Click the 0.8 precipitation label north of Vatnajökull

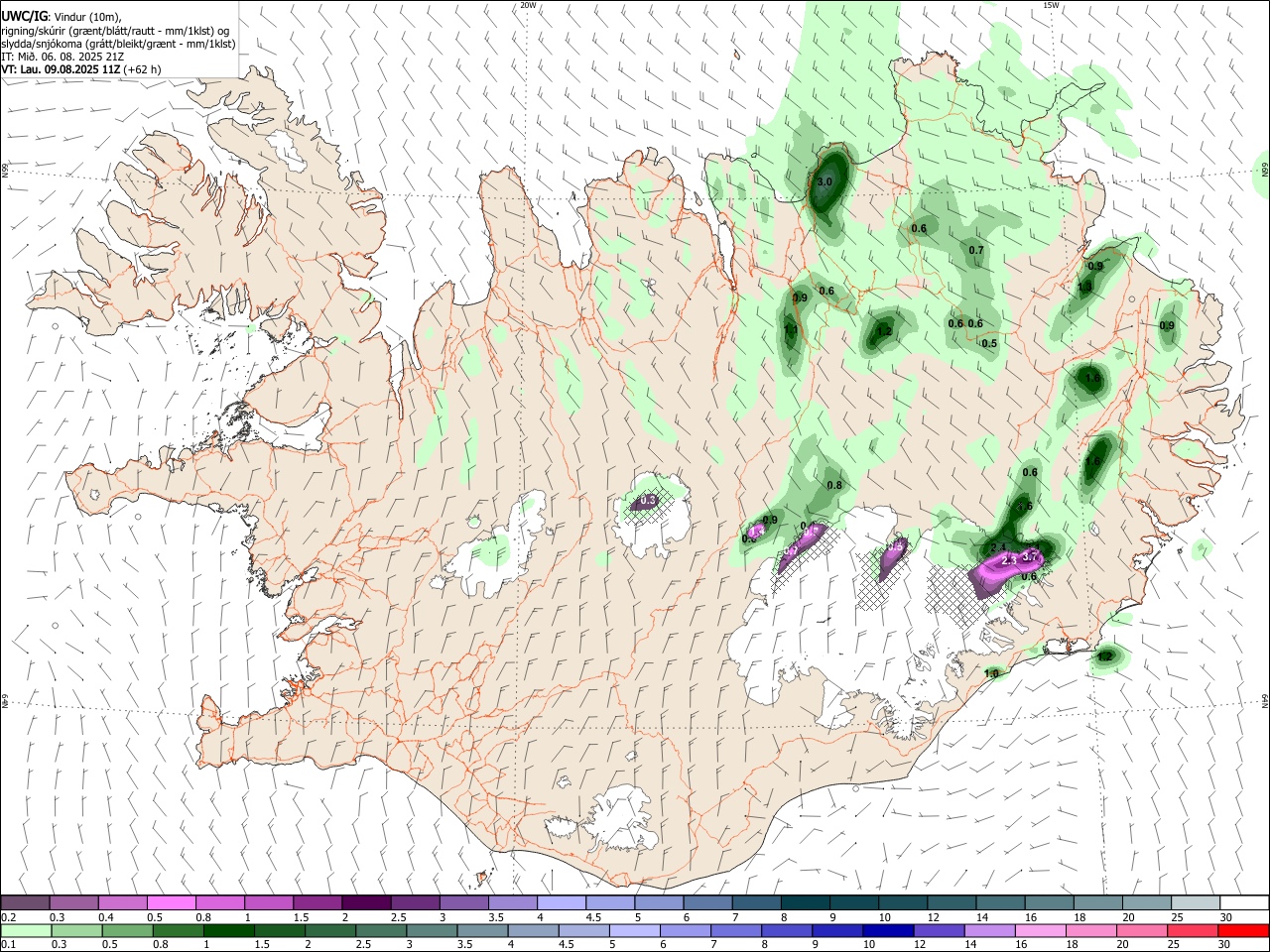834,485
